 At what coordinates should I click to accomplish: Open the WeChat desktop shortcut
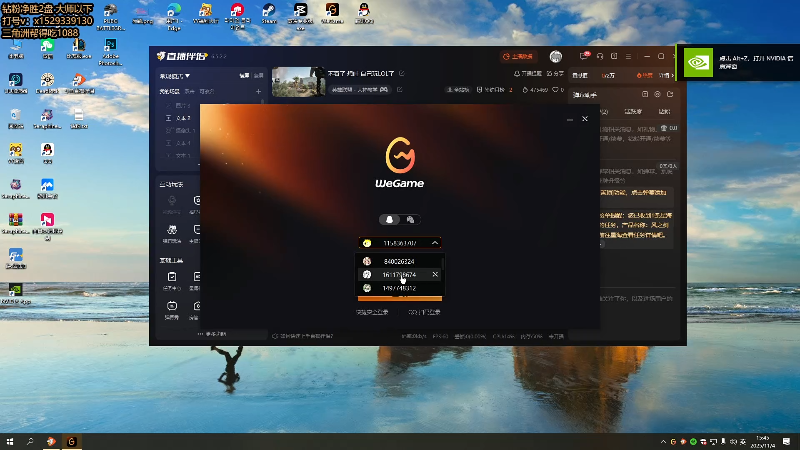click(47, 49)
